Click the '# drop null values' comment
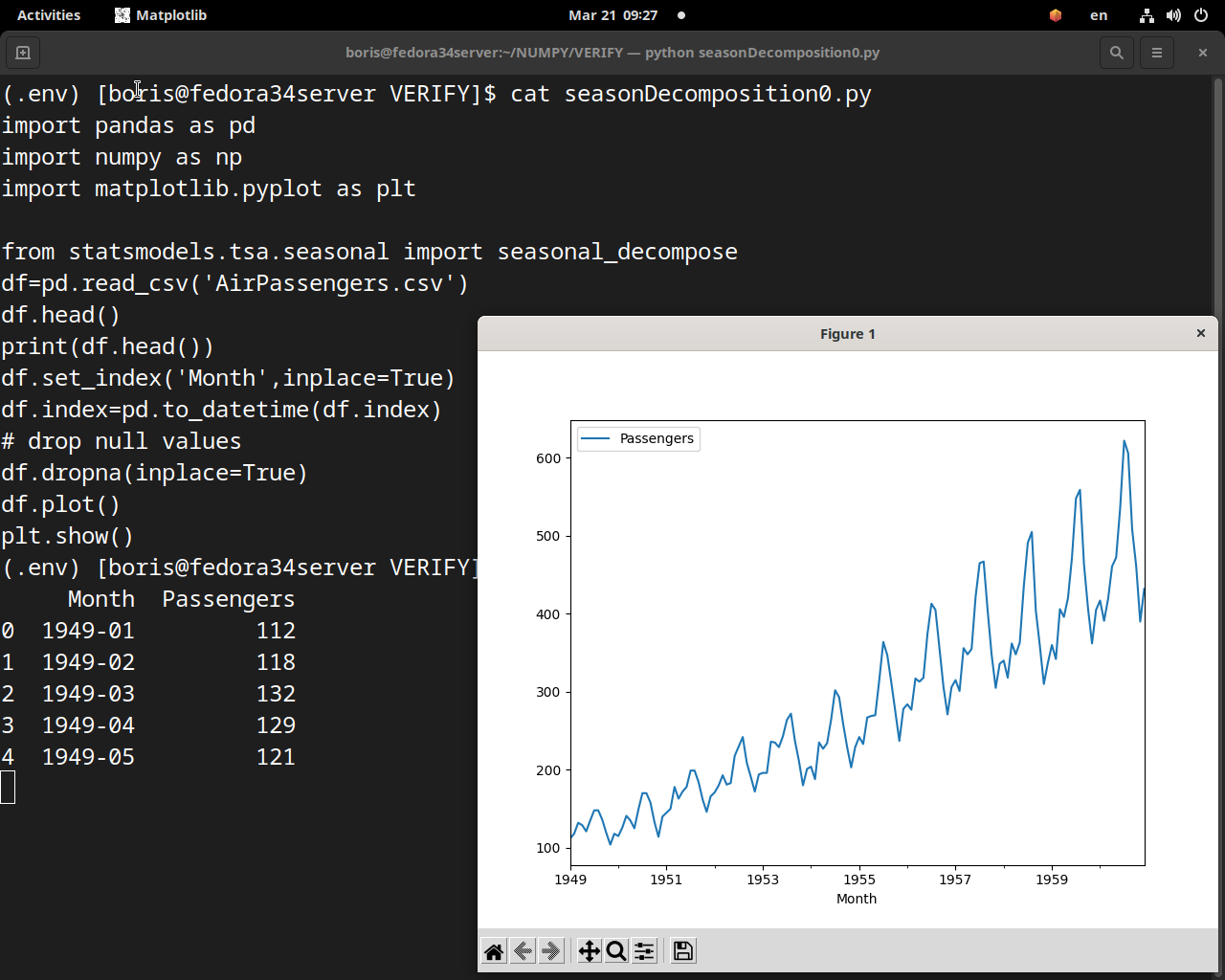The width and height of the screenshot is (1225, 980). coord(121,441)
